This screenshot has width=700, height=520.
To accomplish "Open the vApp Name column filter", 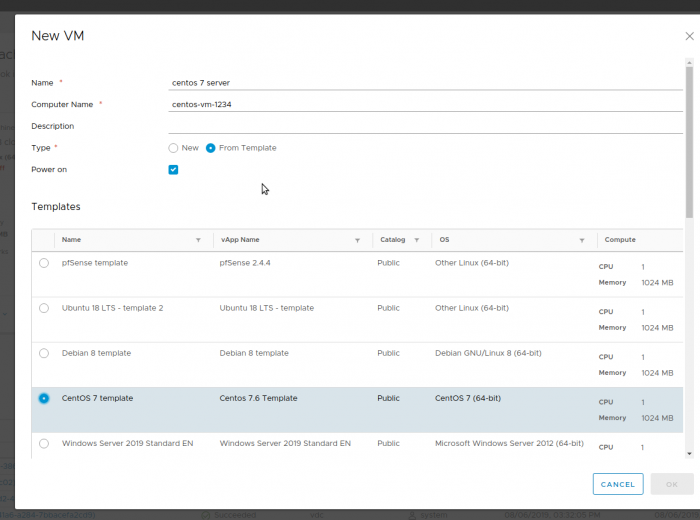I will 357,240.
